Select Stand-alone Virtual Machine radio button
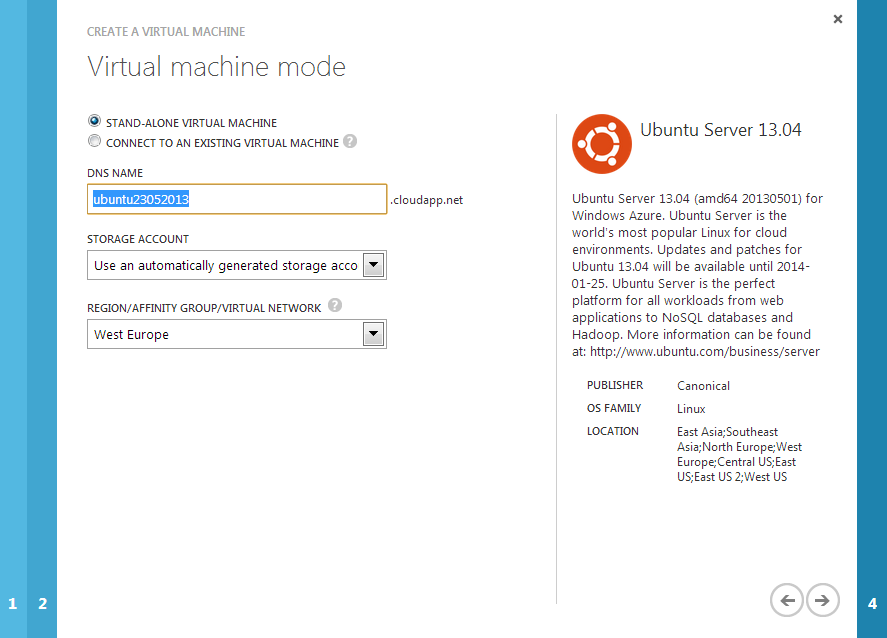The image size is (887, 638). coord(95,122)
